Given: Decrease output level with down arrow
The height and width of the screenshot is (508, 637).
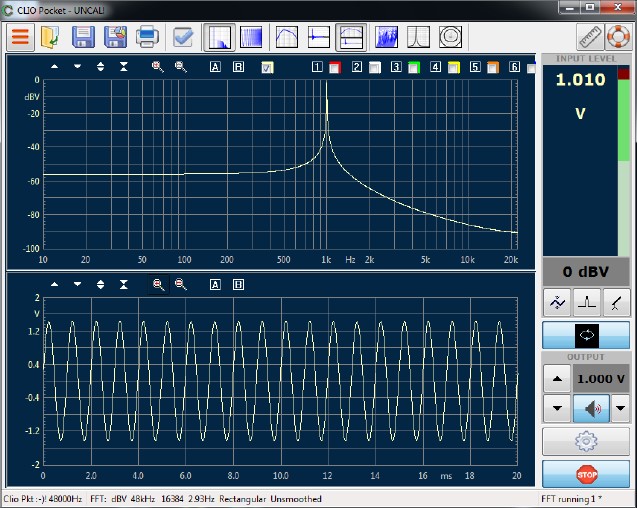Looking at the screenshot, I should point(557,408).
